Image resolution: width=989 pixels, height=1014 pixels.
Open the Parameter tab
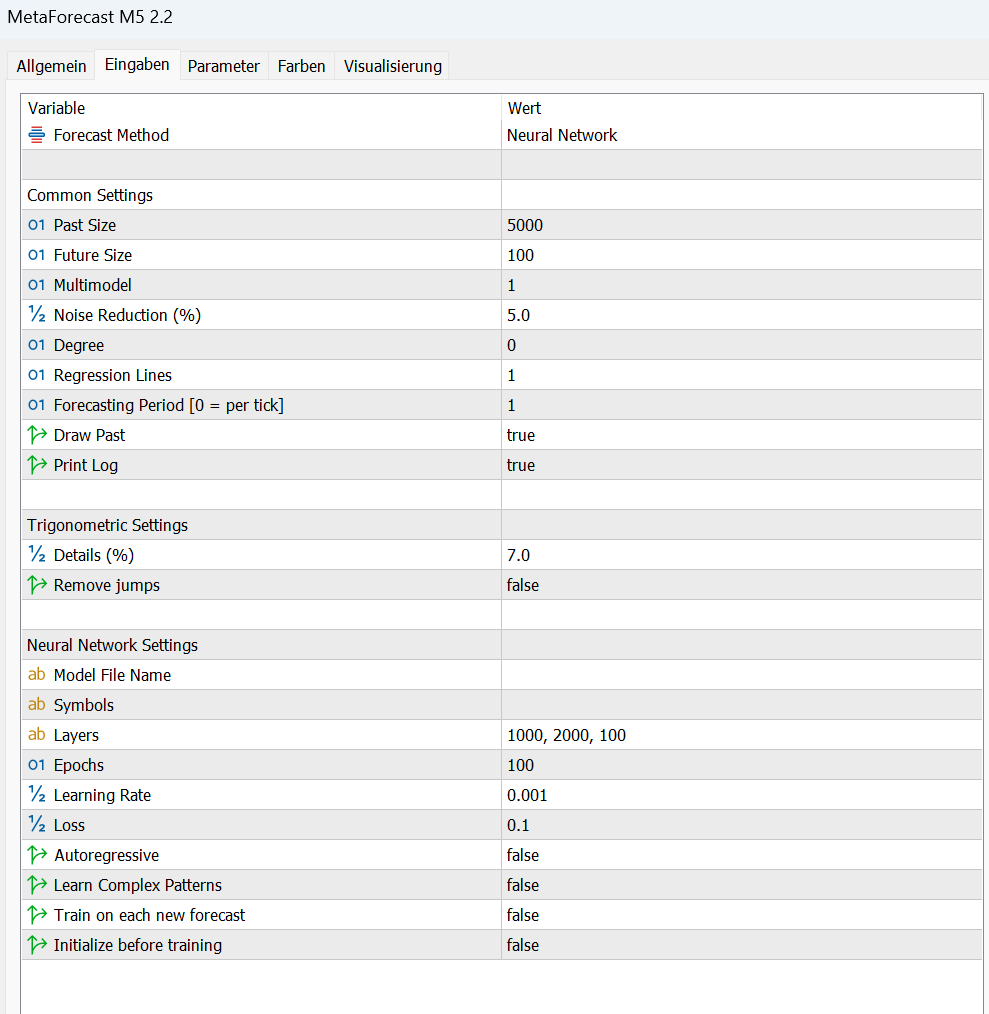224,66
